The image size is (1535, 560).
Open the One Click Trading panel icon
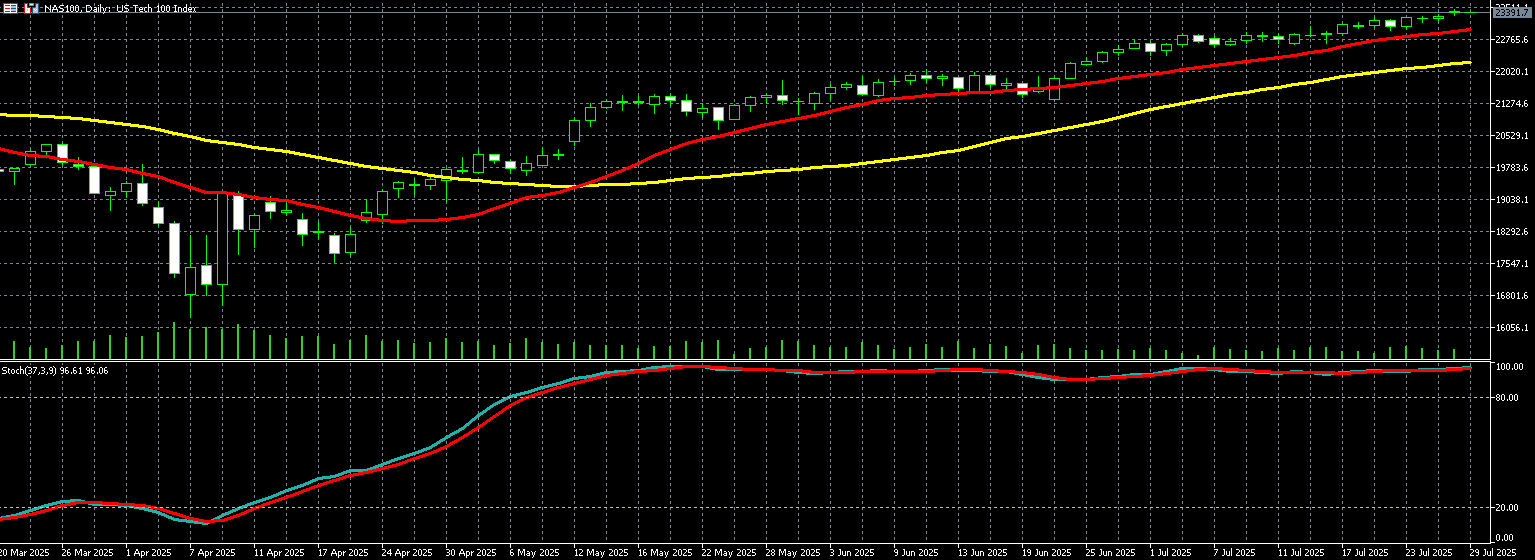[31, 8]
